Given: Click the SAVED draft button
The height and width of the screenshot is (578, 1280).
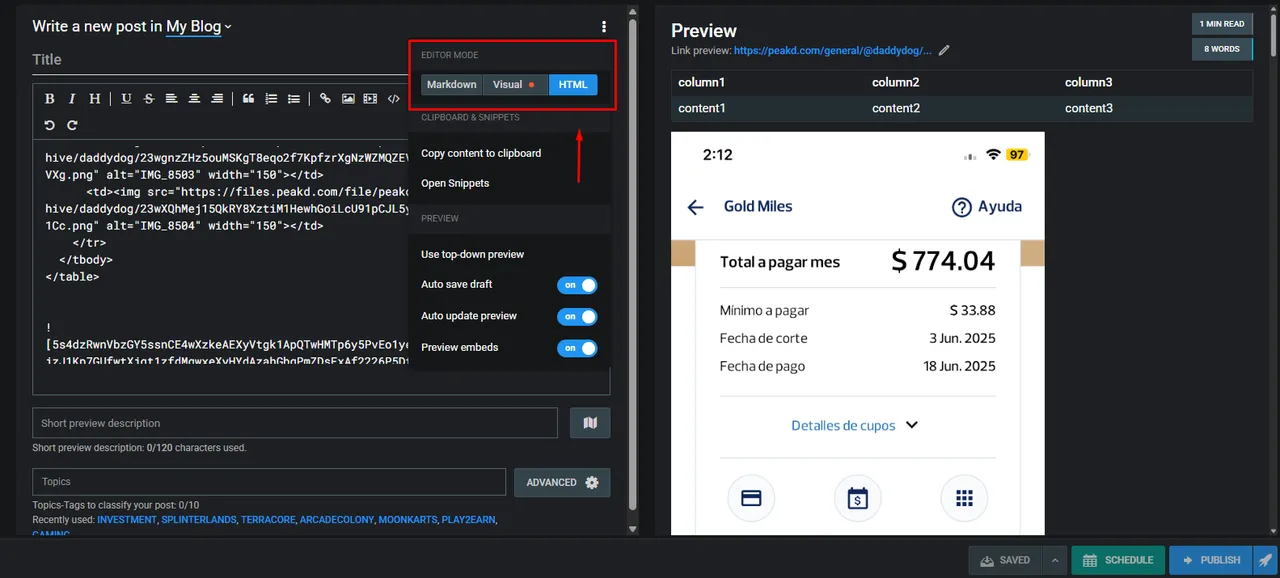Looking at the screenshot, I should (x=1005, y=560).
